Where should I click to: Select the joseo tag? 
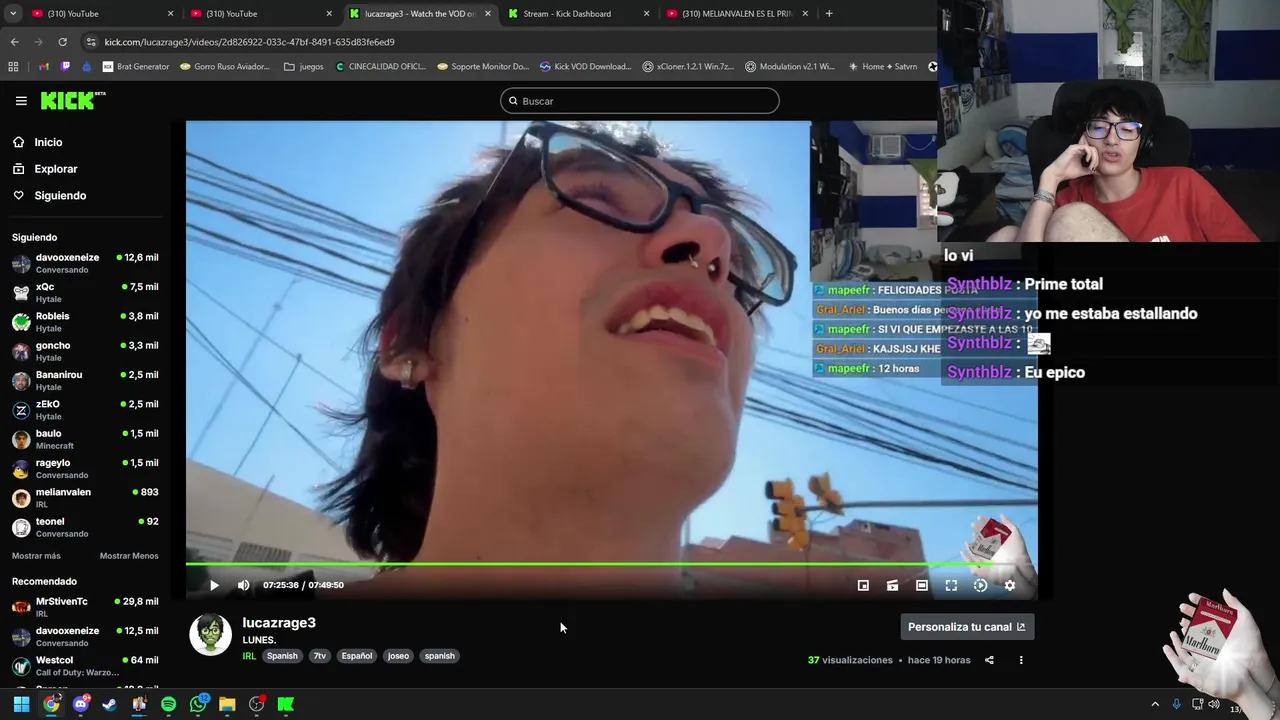tap(398, 656)
